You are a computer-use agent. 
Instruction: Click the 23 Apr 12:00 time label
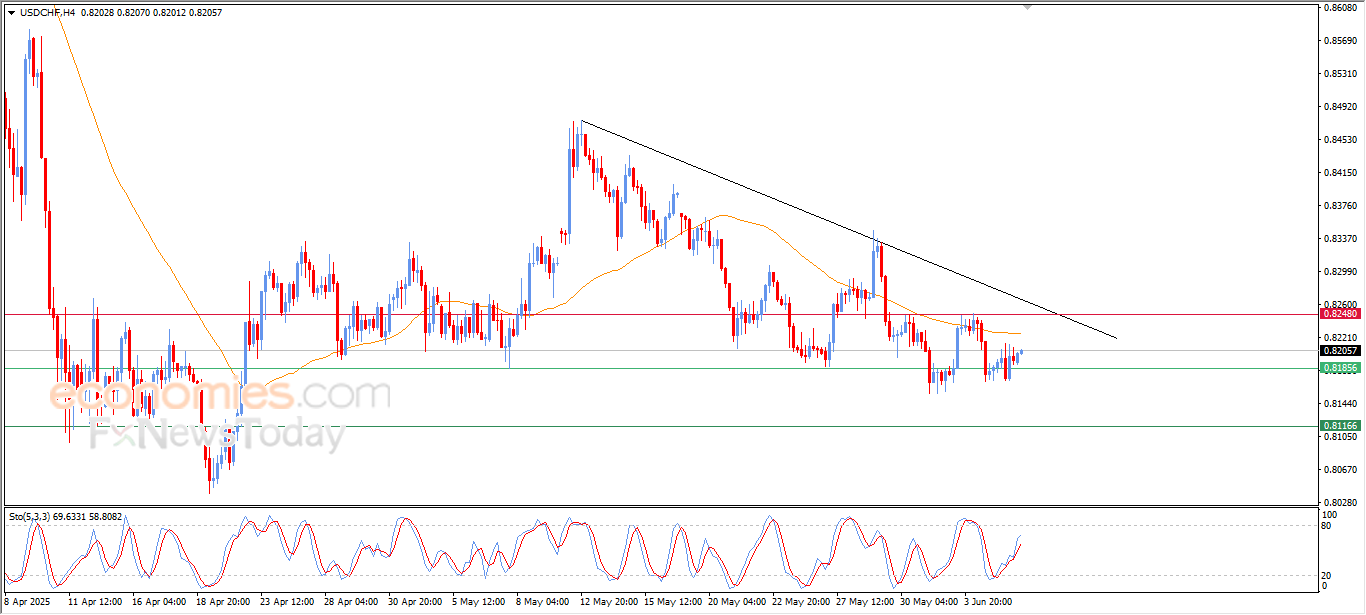click(288, 603)
